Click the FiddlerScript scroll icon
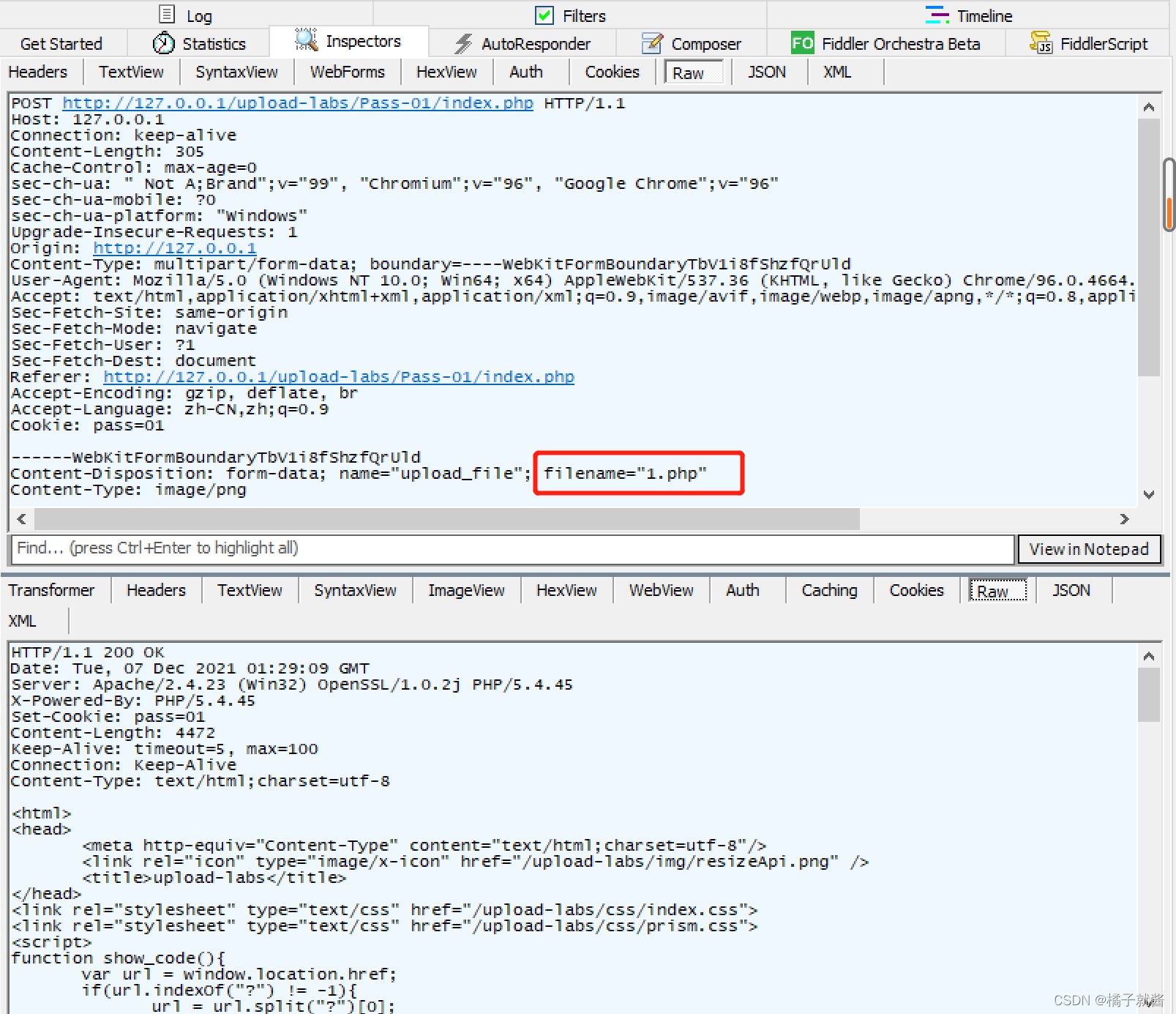 coord(1041,43)
